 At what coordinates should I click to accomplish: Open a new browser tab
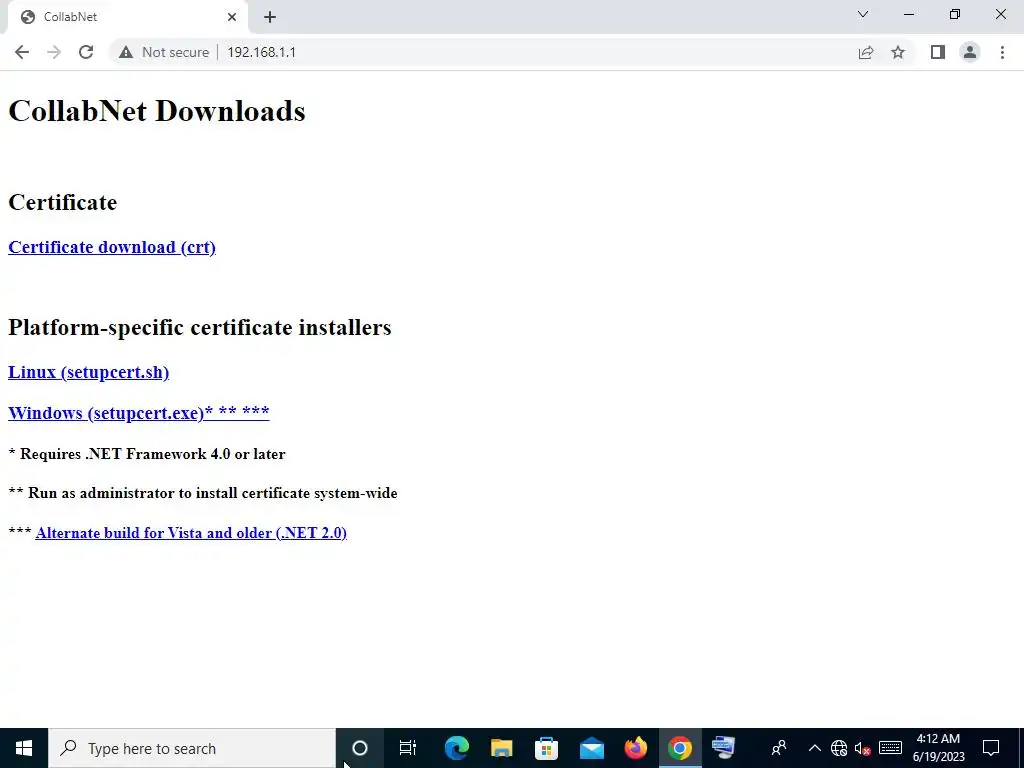click(270, 17)
